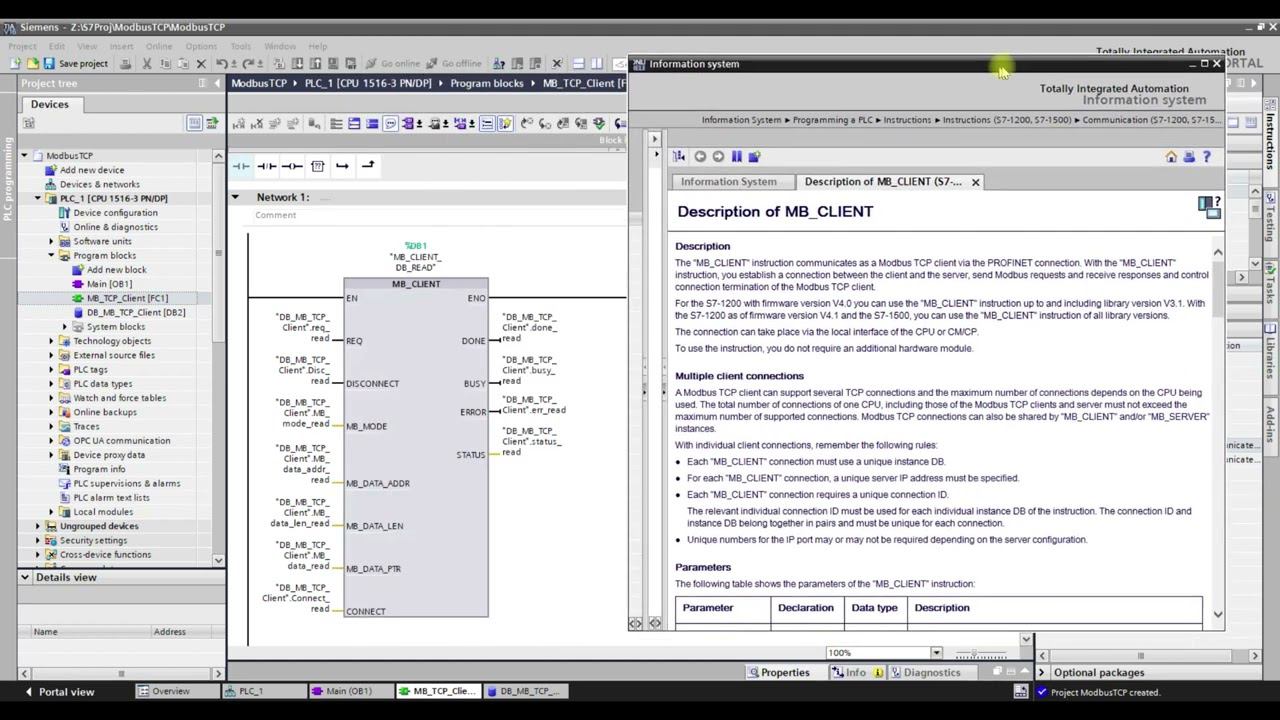Click the Redo arrow icon

pyautogui.click(x=246, y=63)
